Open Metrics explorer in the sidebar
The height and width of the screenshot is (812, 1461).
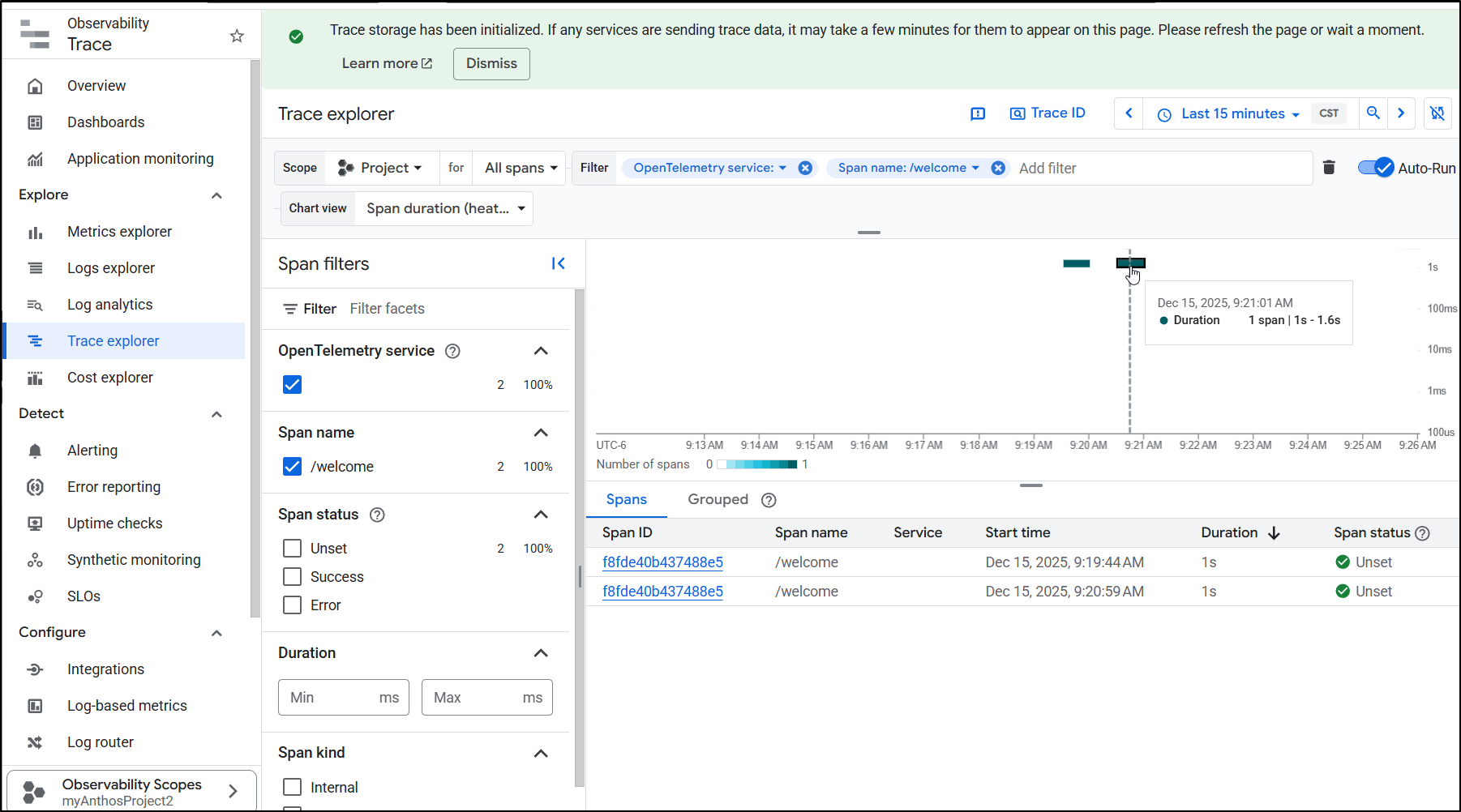(119, 232)
